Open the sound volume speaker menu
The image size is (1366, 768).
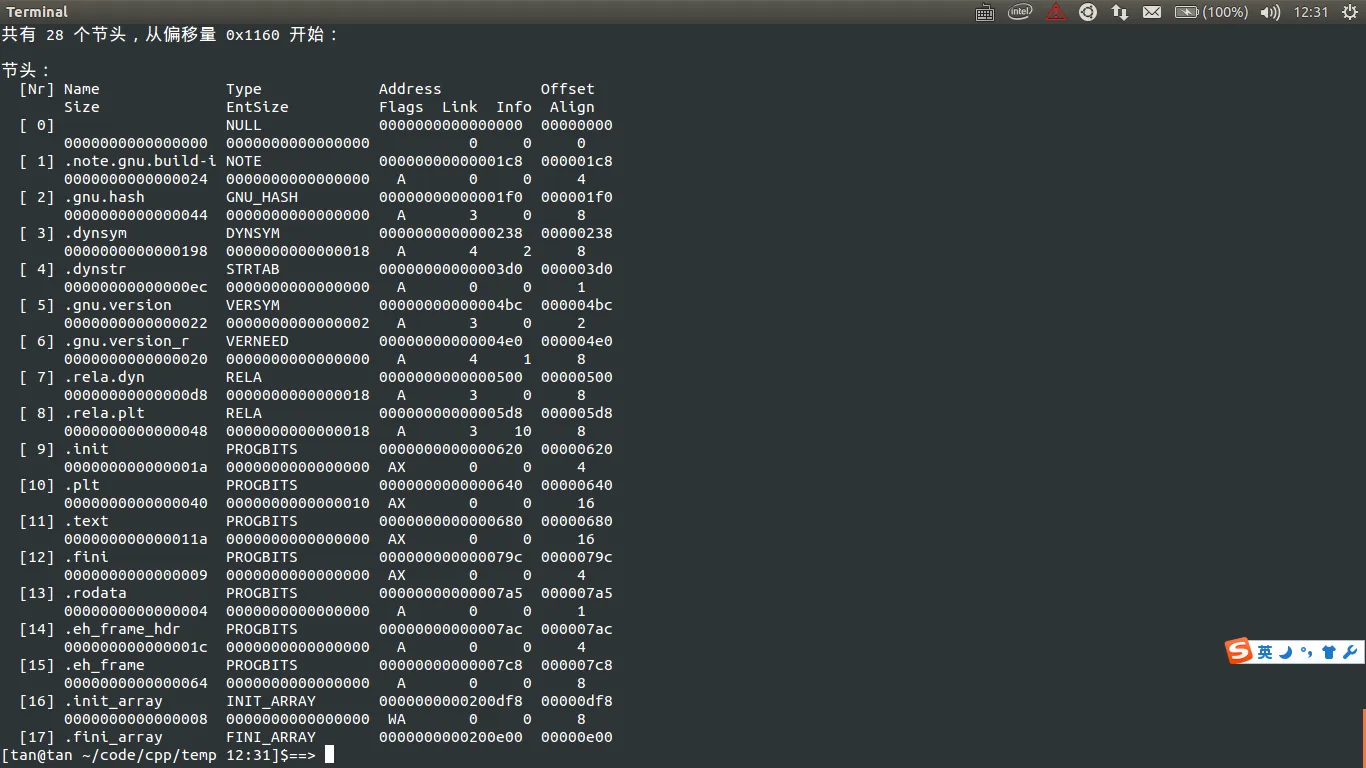1270,12
